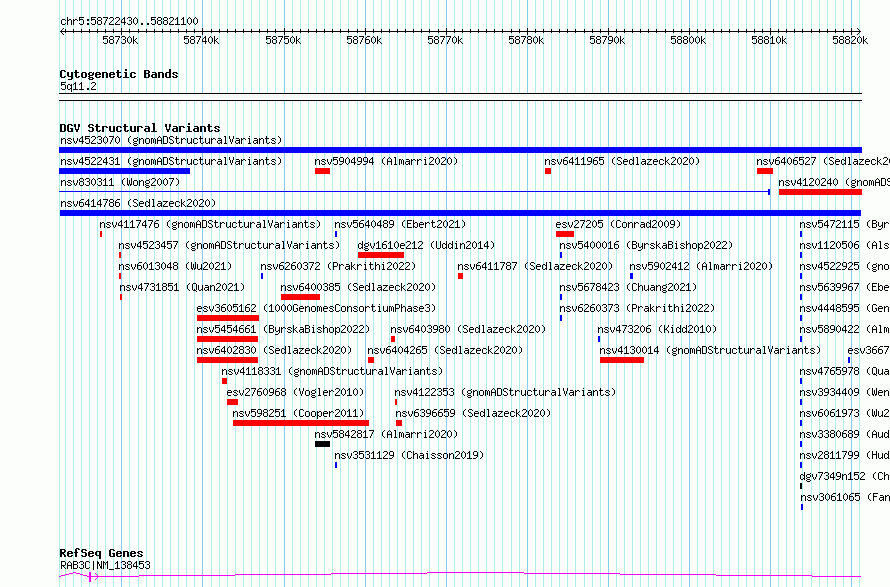This screenshot has width=890, height=587.
Task: Click esv2760968 (Vogler2010) label
Action: coord(295,392)
